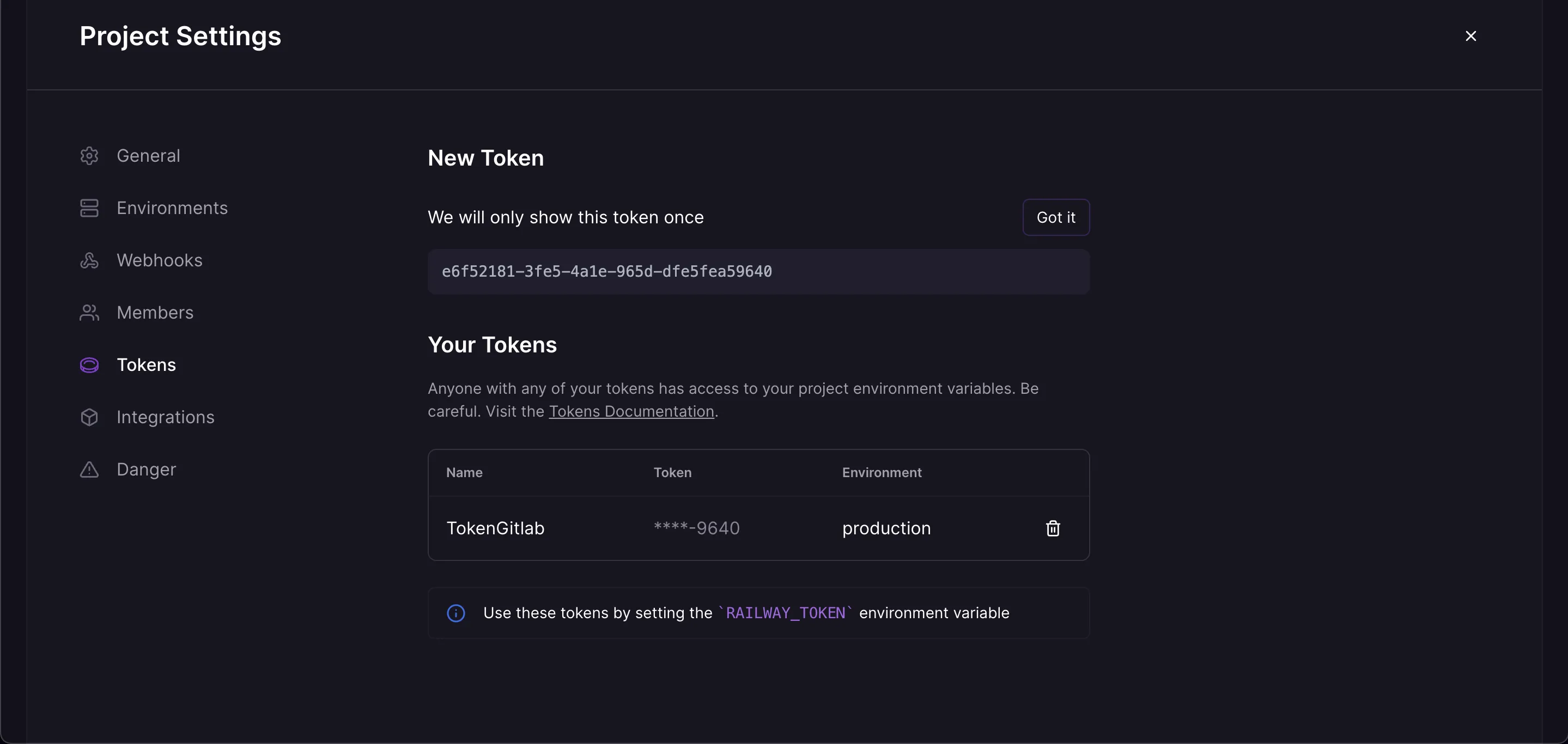The height and width of the screenshot is (744, 1568).
Task: Click the General gear icon
Action: [89, 156]
